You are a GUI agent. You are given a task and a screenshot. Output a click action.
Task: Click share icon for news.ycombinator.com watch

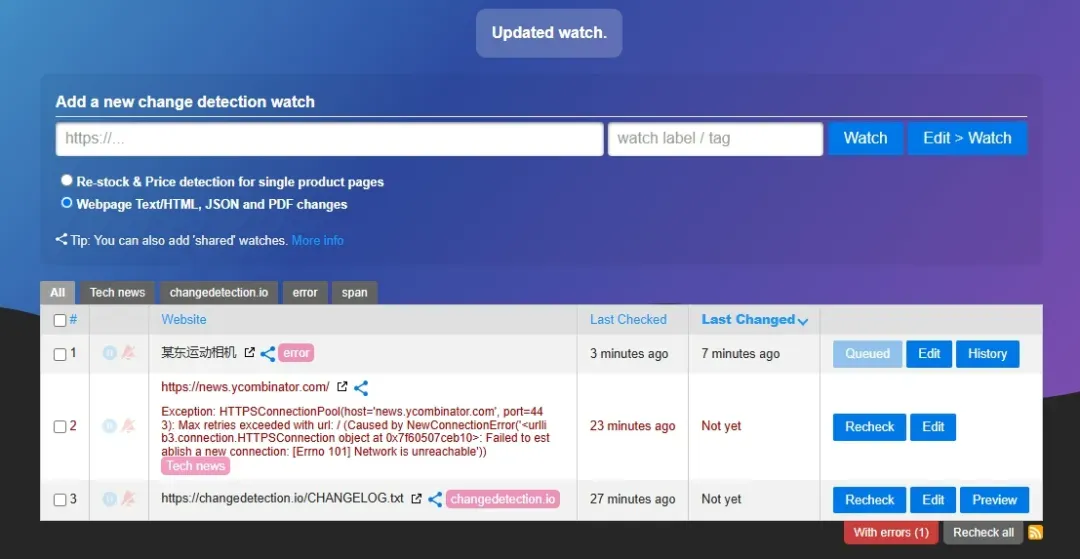pos(361,388)
